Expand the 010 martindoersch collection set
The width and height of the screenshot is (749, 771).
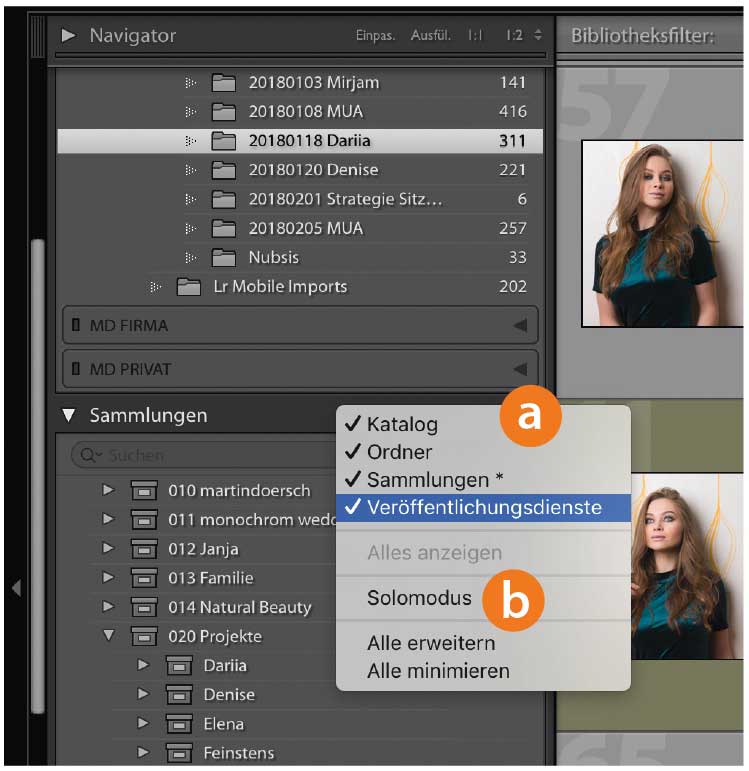(108, 490)
